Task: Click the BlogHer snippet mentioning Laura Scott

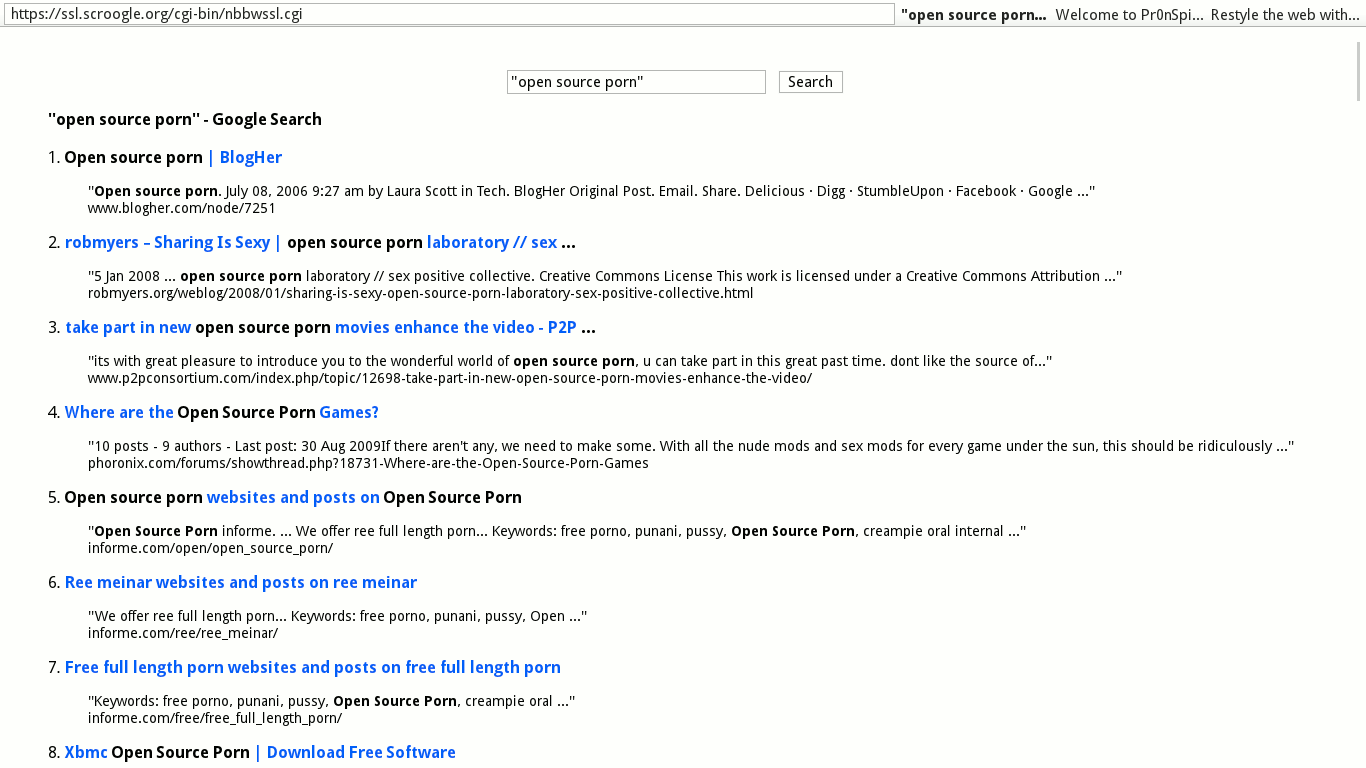Action: tap(592, 191)
